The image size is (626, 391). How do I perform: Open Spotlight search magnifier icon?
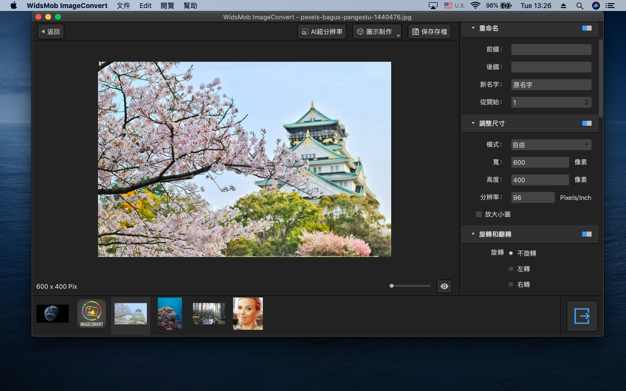click(x=579, y=6)
